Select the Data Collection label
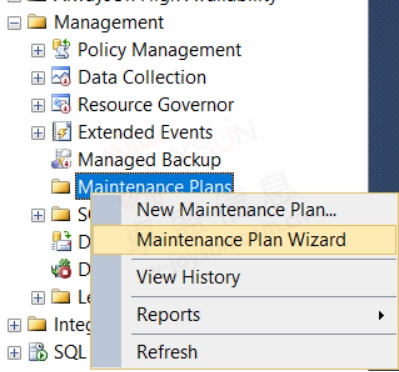The width and height of the screenshot is (399, 372). coord(142,78)
